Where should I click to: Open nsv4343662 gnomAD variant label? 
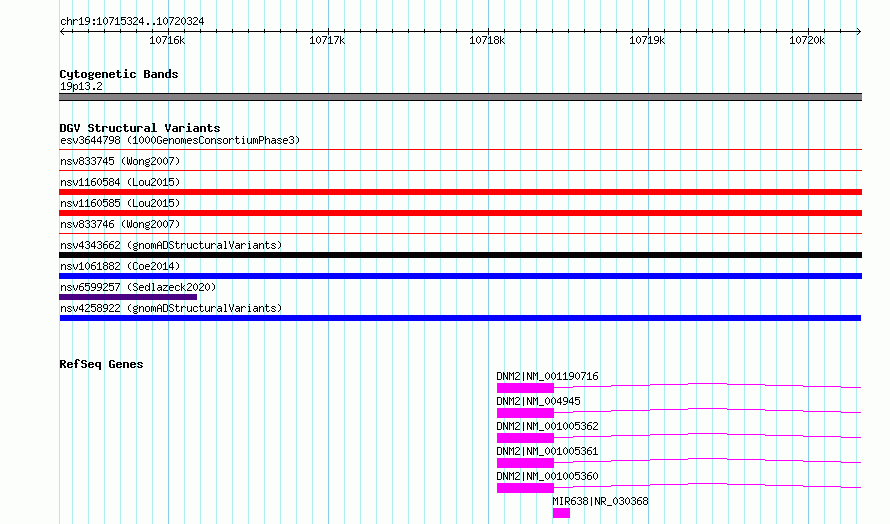coord(171,245)
